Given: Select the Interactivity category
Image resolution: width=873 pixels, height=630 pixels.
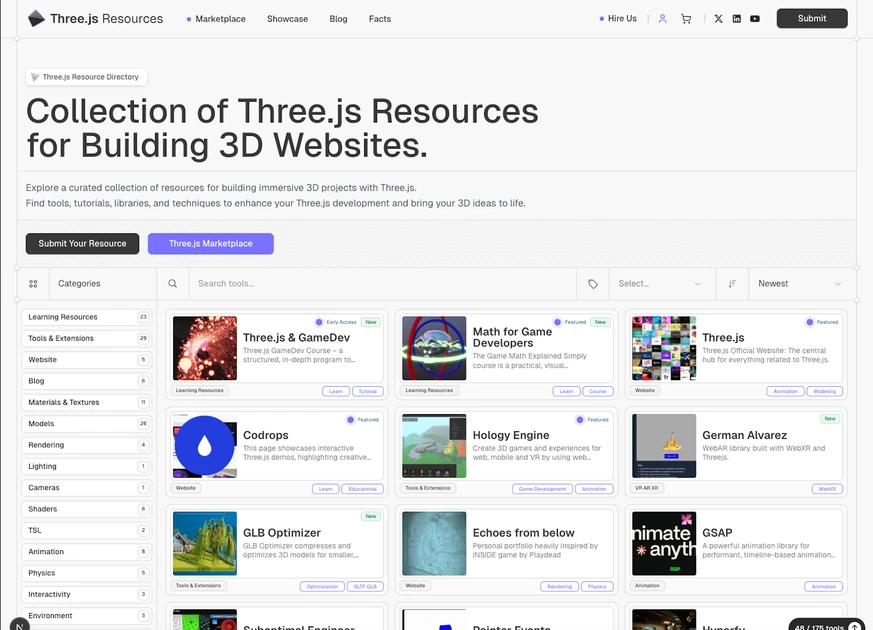Looking at the screenshot, I should tap(86, 594).
